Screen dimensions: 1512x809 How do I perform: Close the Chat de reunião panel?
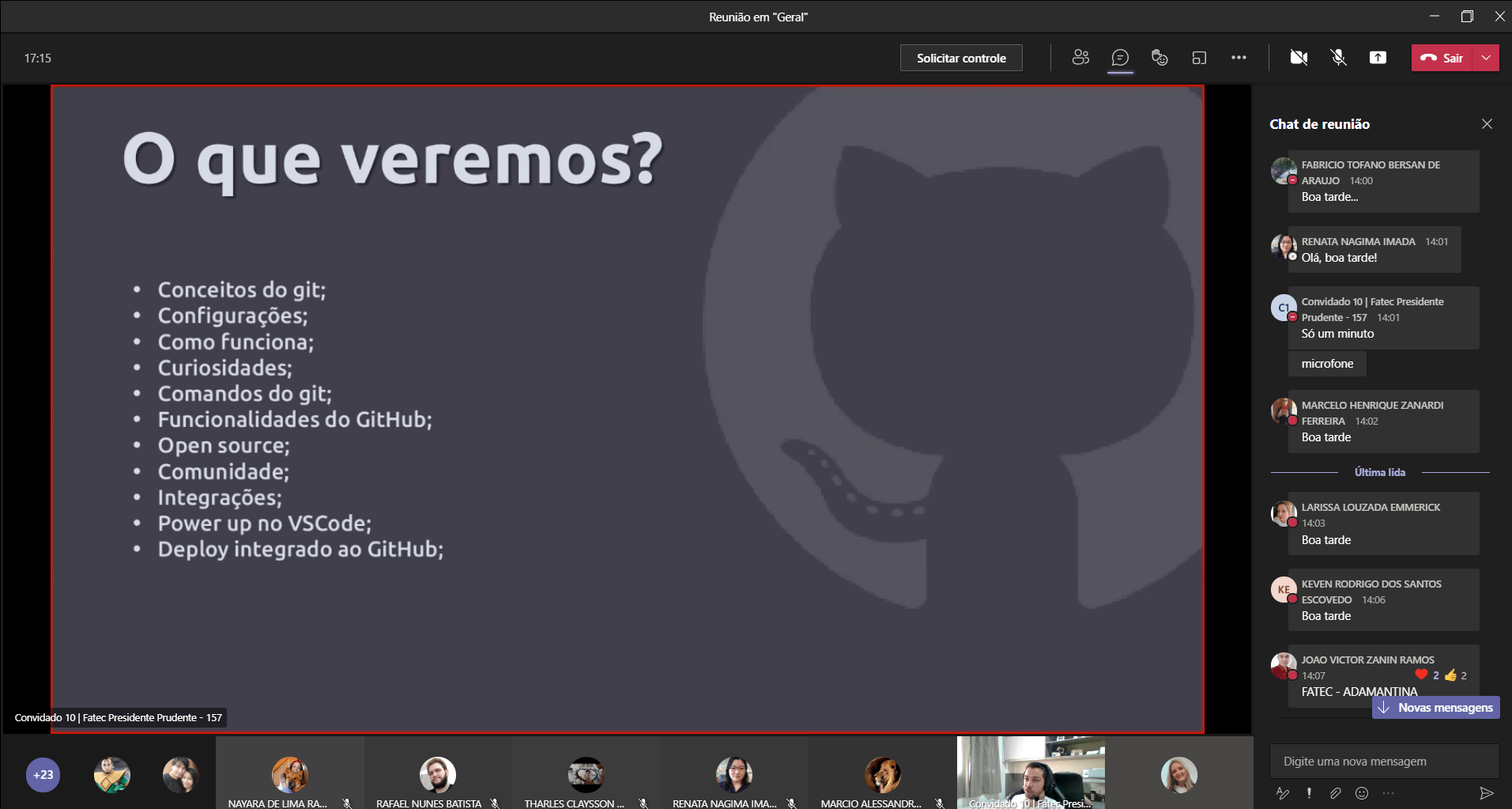1487,124
